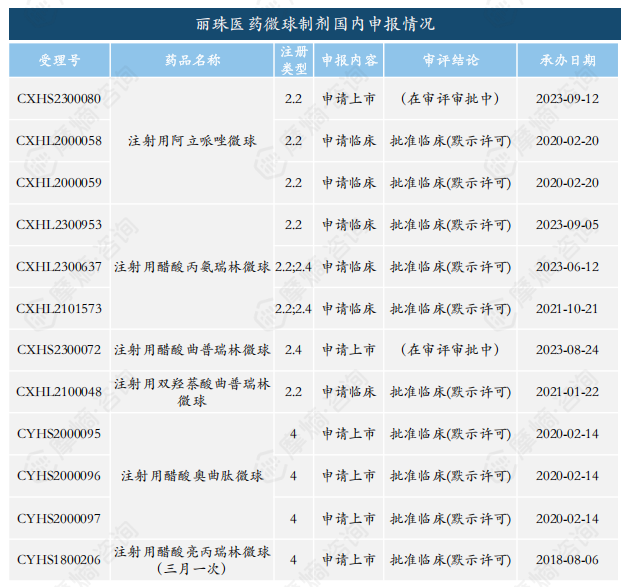
Task: Select acceptance number CXHL2300637
Action: tap(59, 267)
